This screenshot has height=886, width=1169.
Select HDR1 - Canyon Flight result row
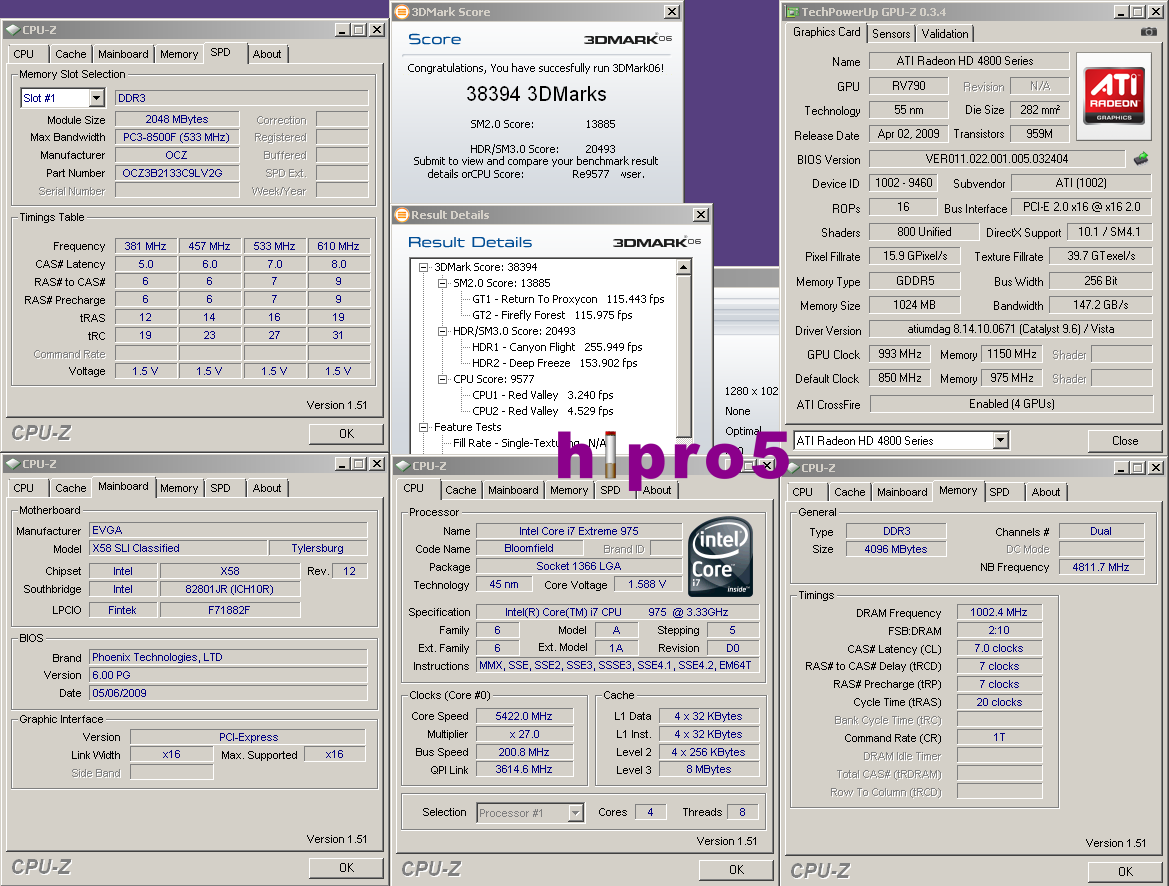point(557,347)
